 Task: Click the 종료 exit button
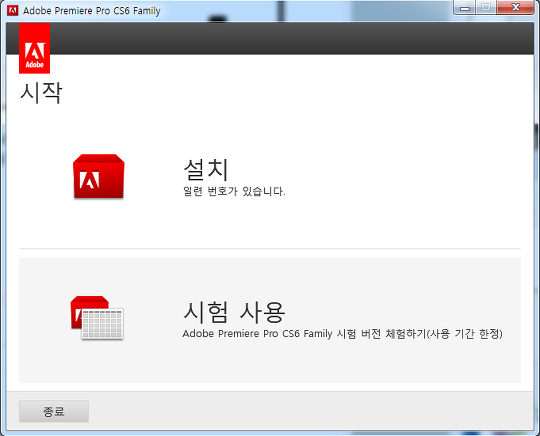54,411
